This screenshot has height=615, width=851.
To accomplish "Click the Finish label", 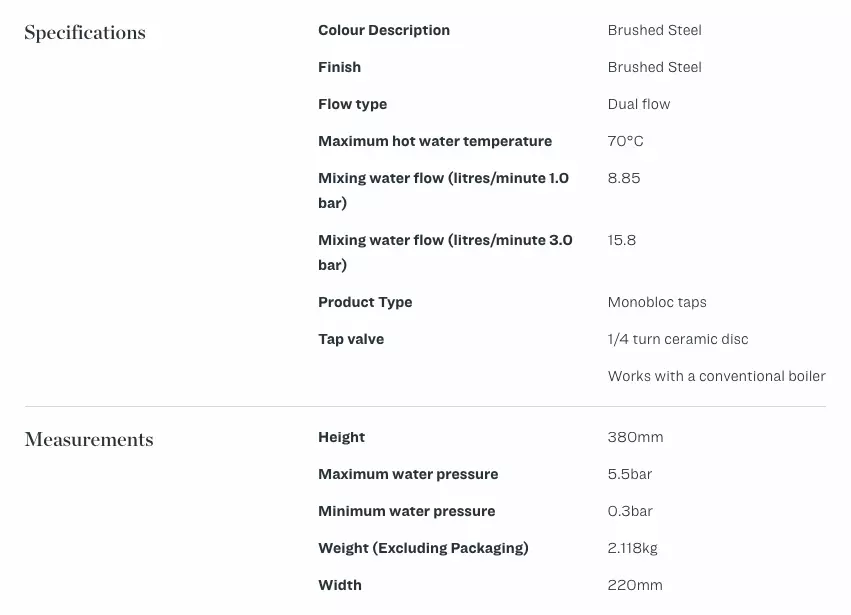I will 340,67.
